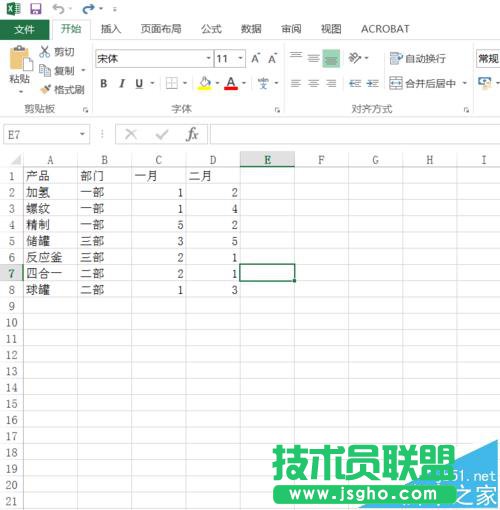Open the 文件 file tab
Image resolution: width=500 pixels, height=510 pixels.
click(x=24, y=29)
